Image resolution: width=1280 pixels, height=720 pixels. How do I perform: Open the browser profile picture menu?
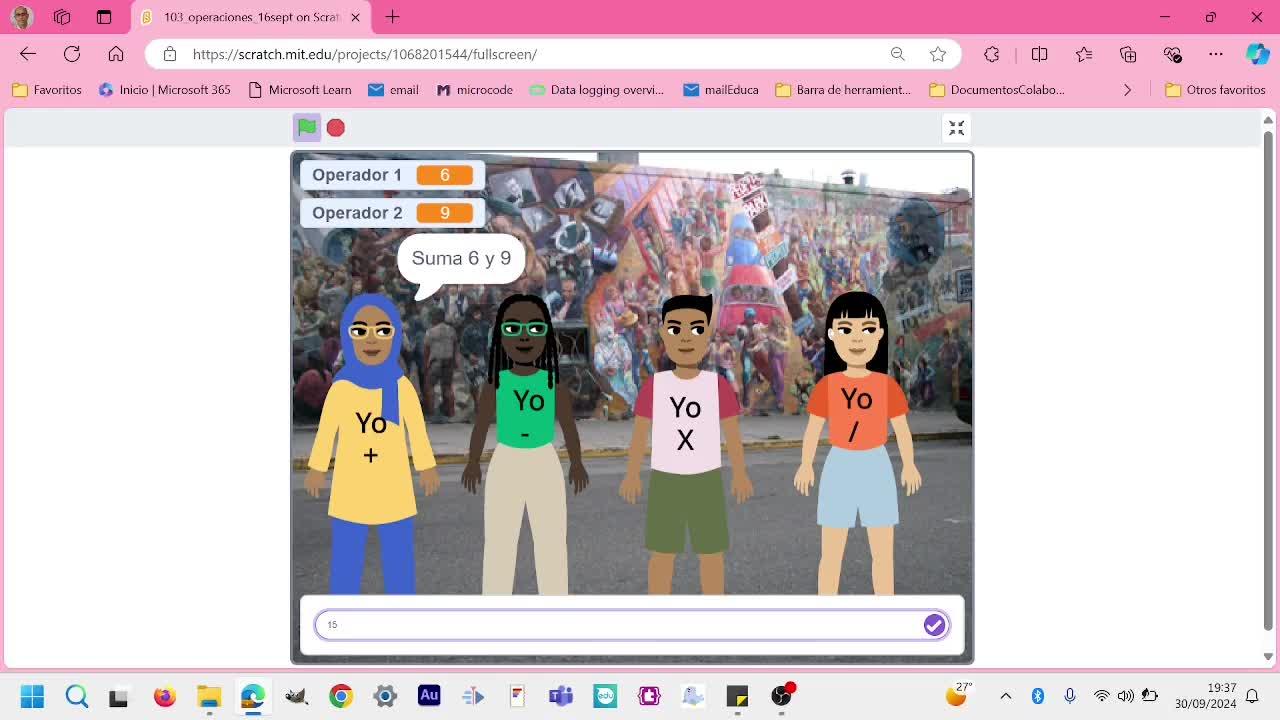[x=21, y=17]
